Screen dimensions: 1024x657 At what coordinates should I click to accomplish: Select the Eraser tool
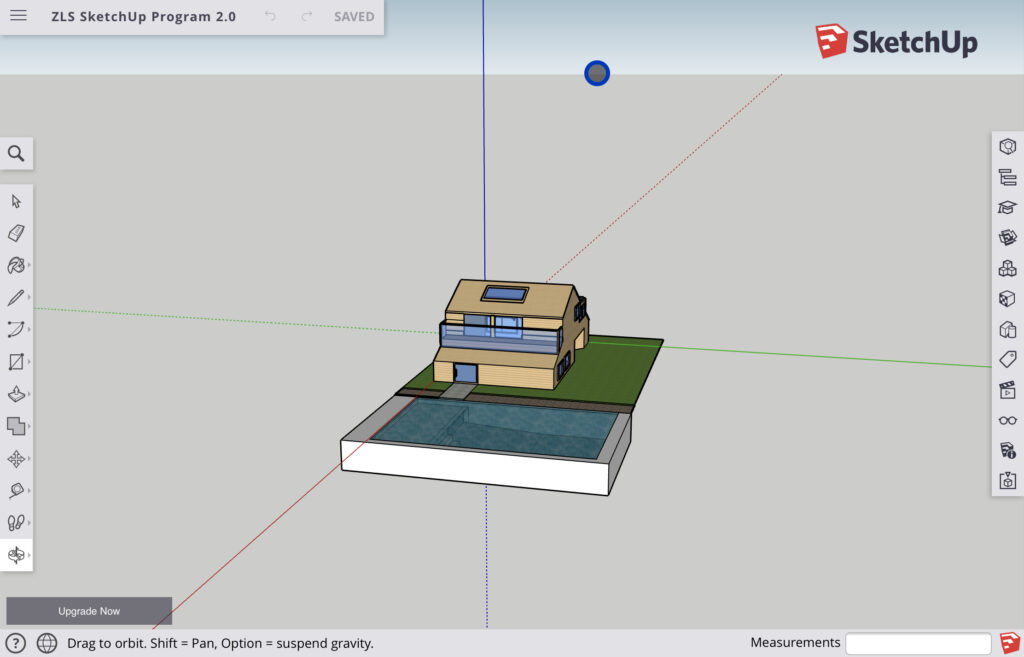(x=16, y=233)
